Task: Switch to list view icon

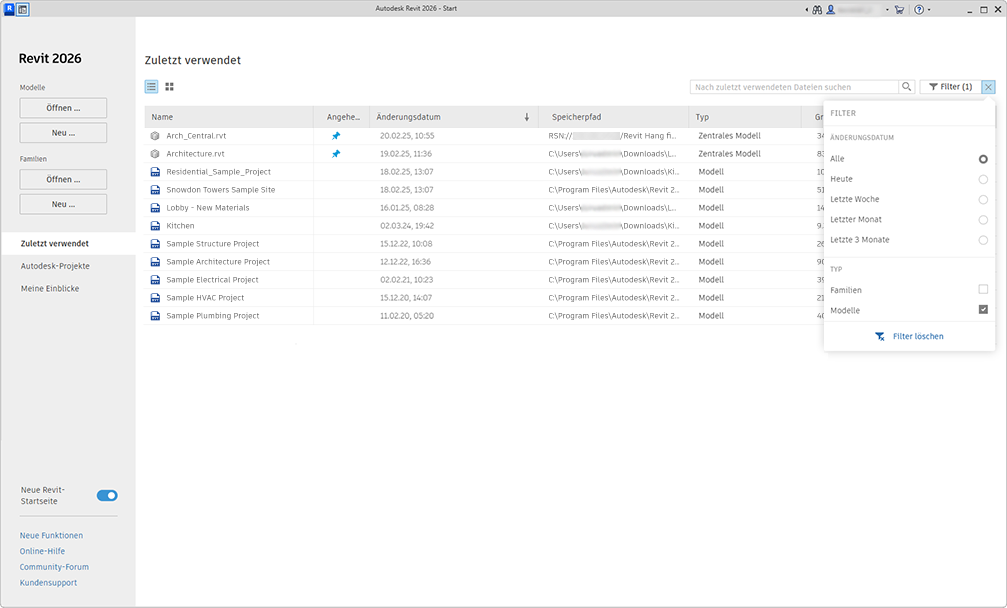Action: [x=152, y=87]
